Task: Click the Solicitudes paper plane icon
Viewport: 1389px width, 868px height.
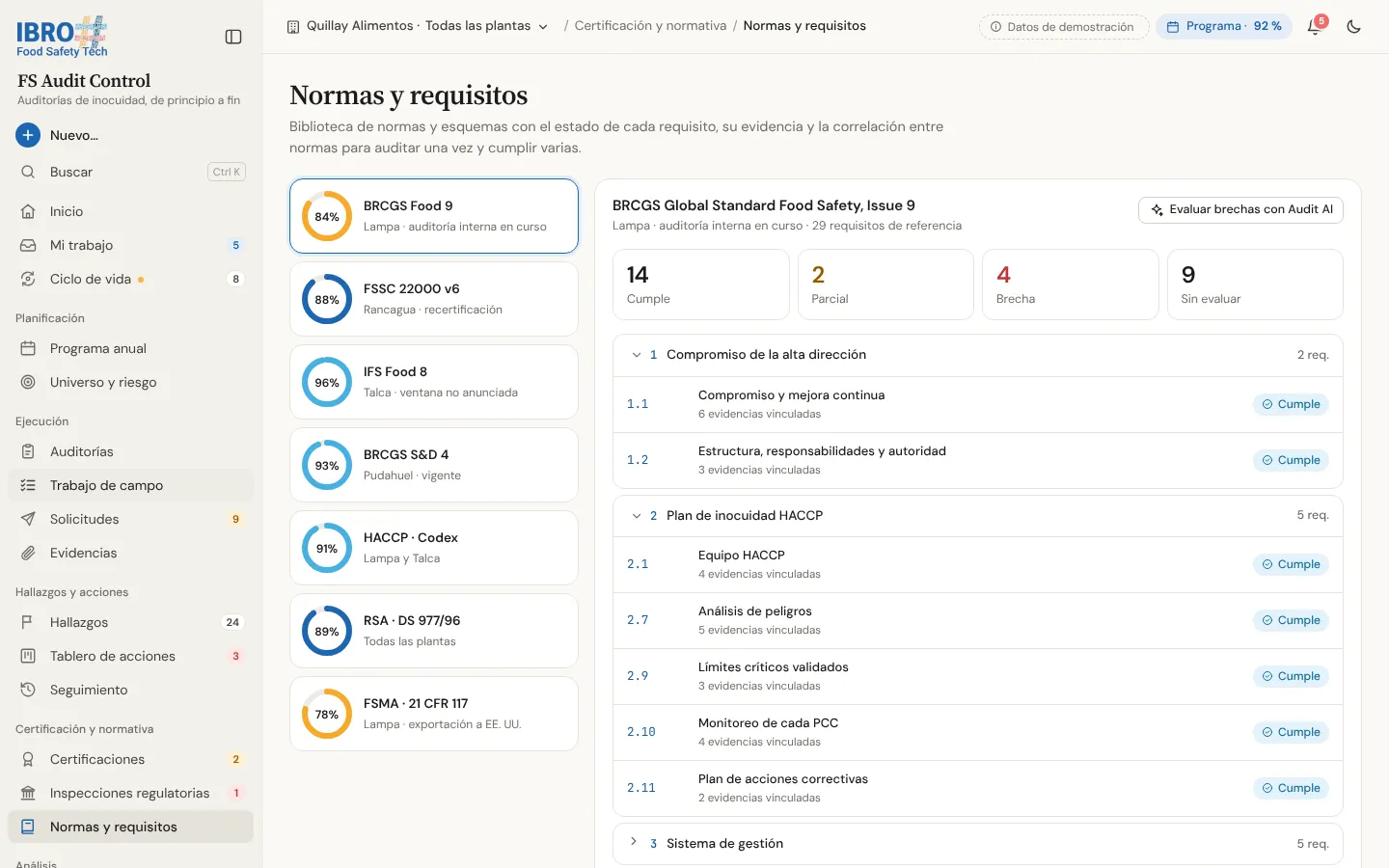Action: click(28, 519)
